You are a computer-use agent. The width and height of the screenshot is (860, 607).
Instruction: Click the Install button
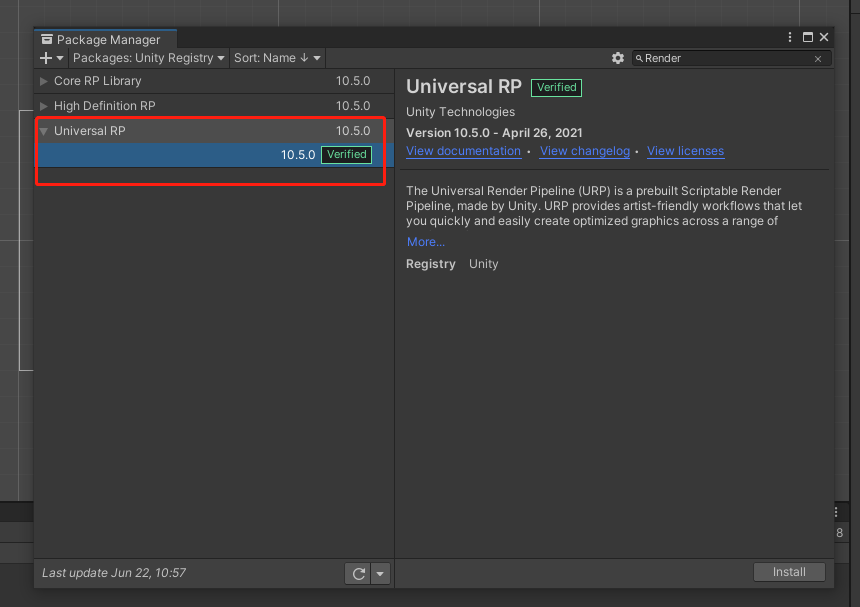click(789, 572)
